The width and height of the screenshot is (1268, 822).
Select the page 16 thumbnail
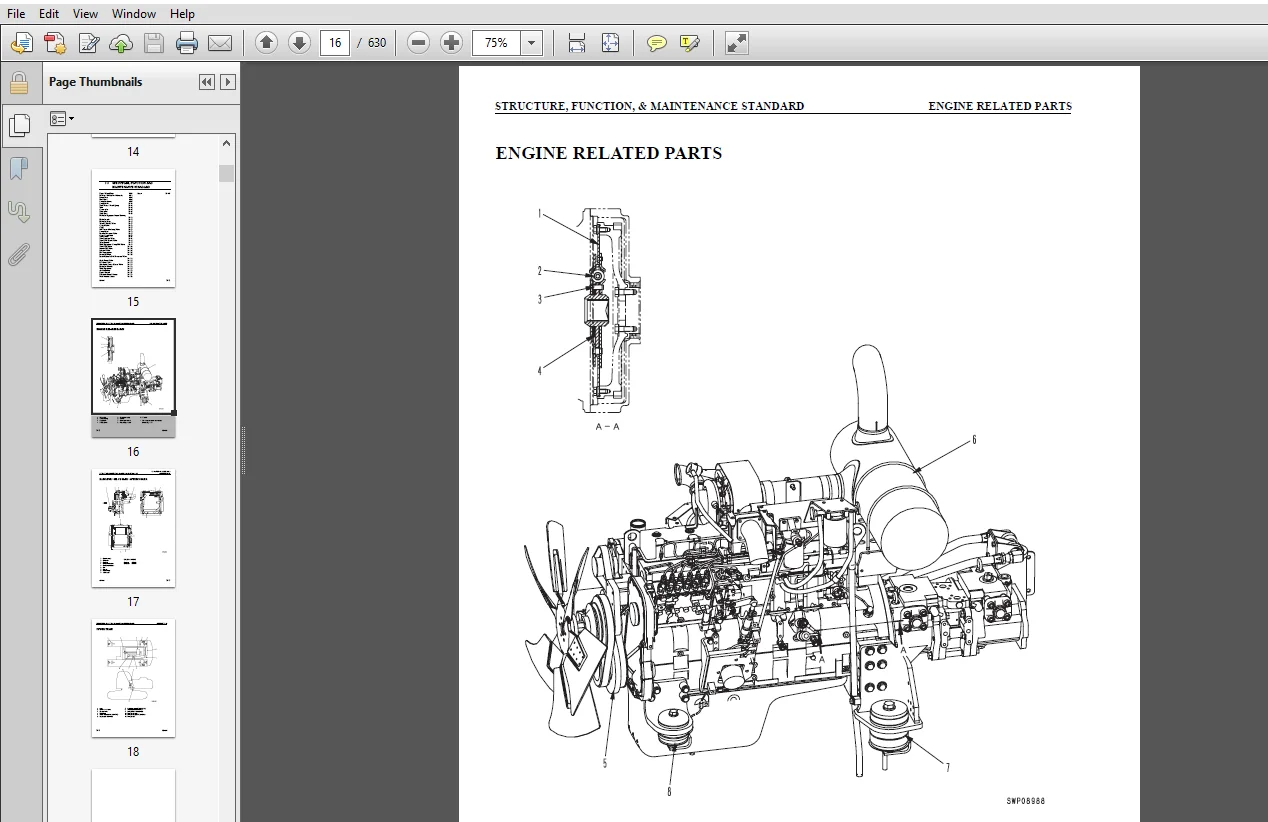(x=133, y=378)
